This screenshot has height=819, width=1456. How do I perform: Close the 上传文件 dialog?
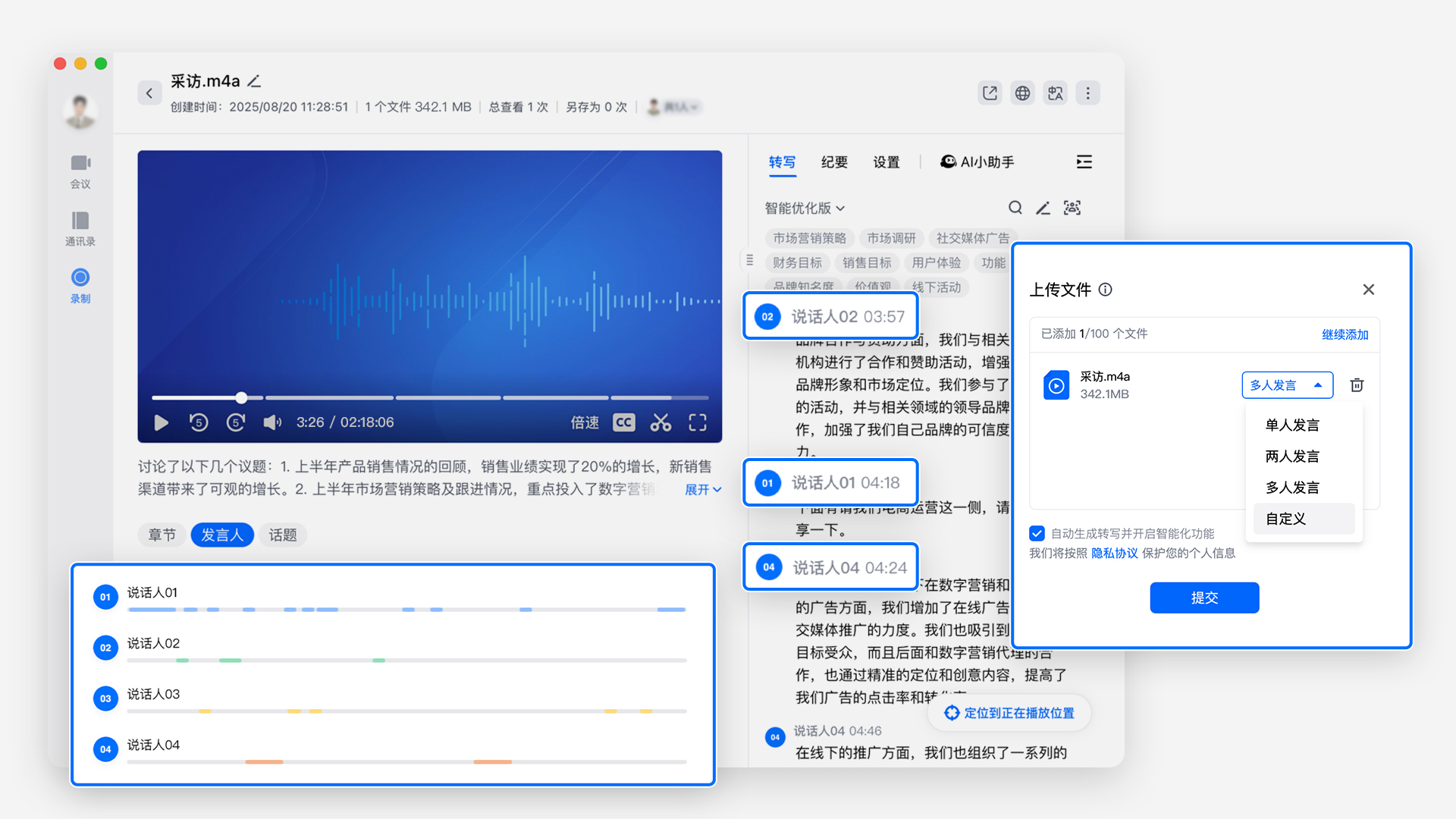[1369, 290]
